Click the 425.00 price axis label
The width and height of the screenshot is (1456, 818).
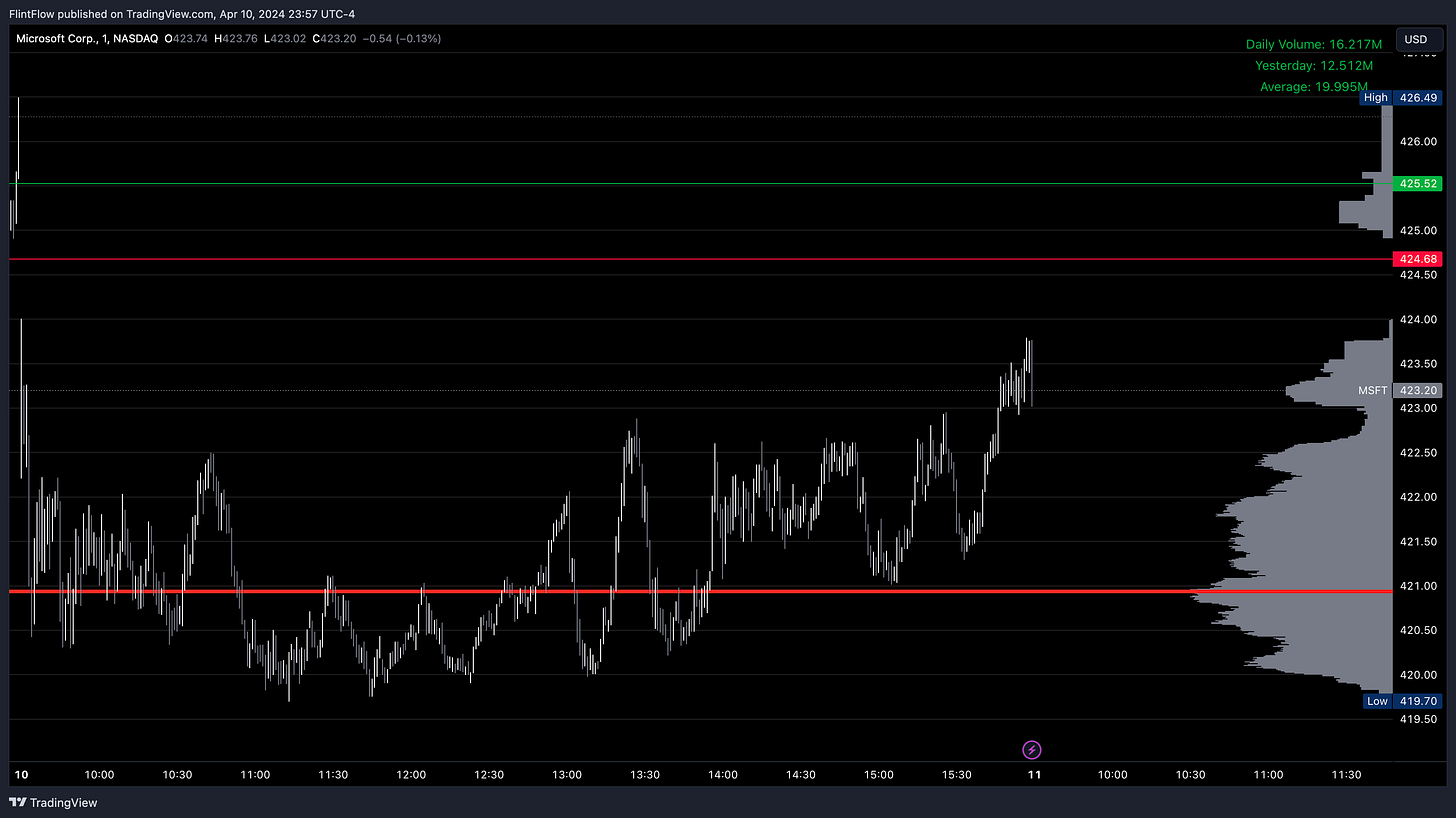(1419, 231)
